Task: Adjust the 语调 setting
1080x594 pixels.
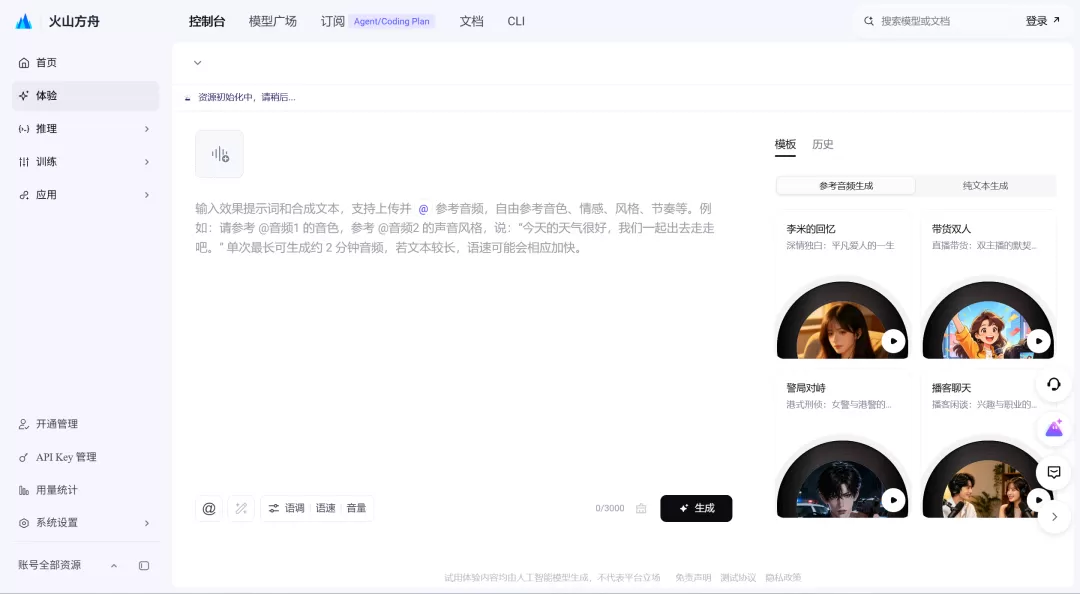Action: tap(295, 509)
